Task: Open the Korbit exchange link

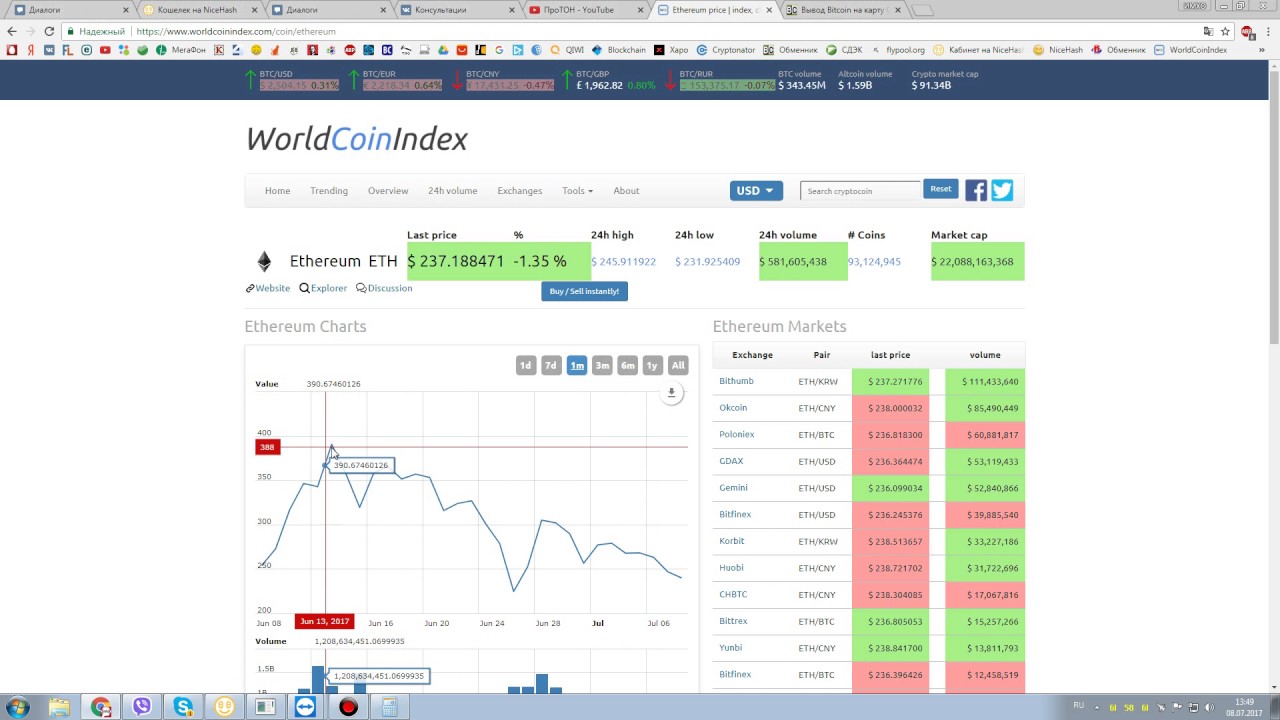Action: 731,541
